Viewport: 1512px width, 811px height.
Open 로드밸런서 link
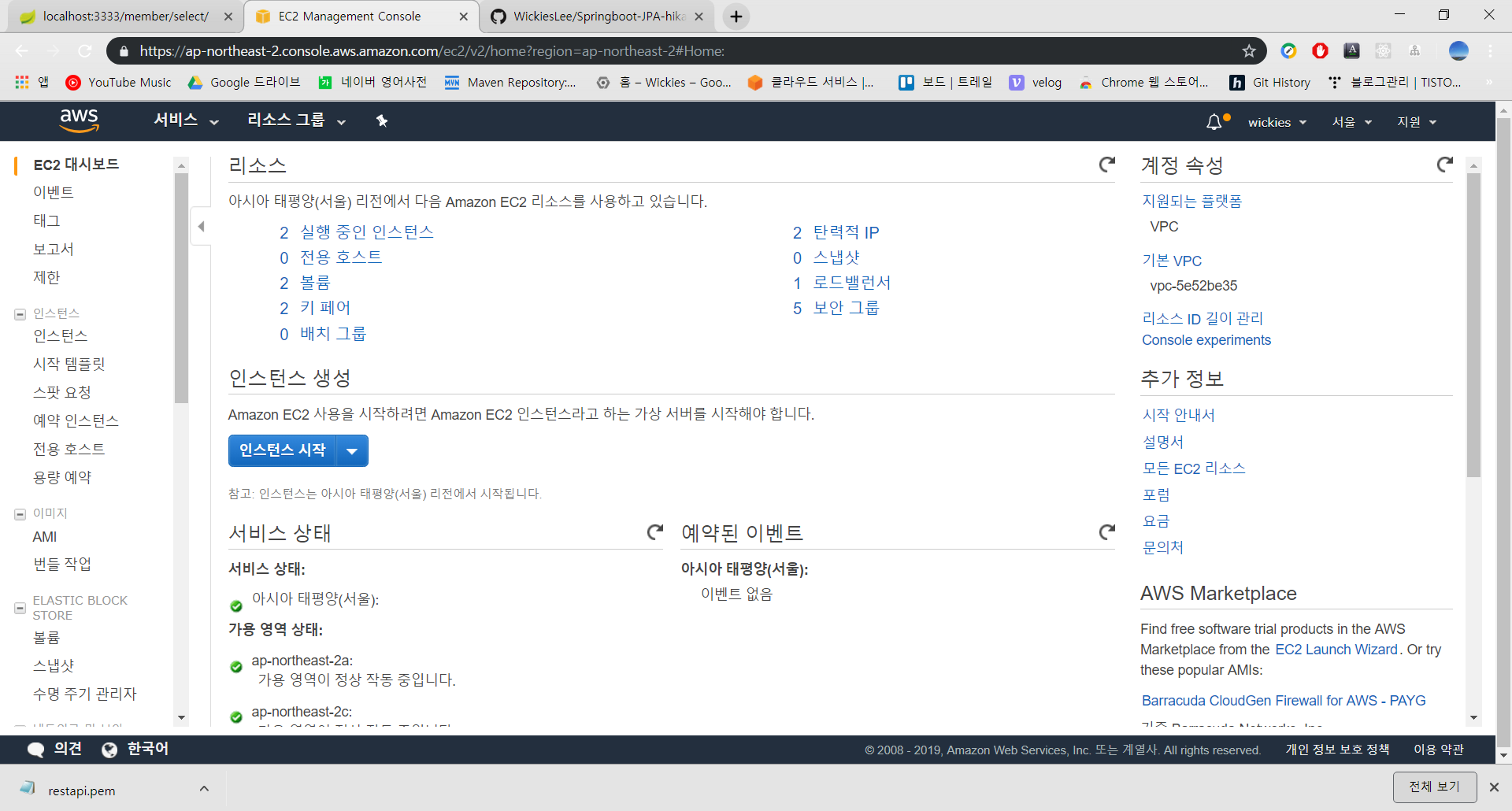(852, 283)
